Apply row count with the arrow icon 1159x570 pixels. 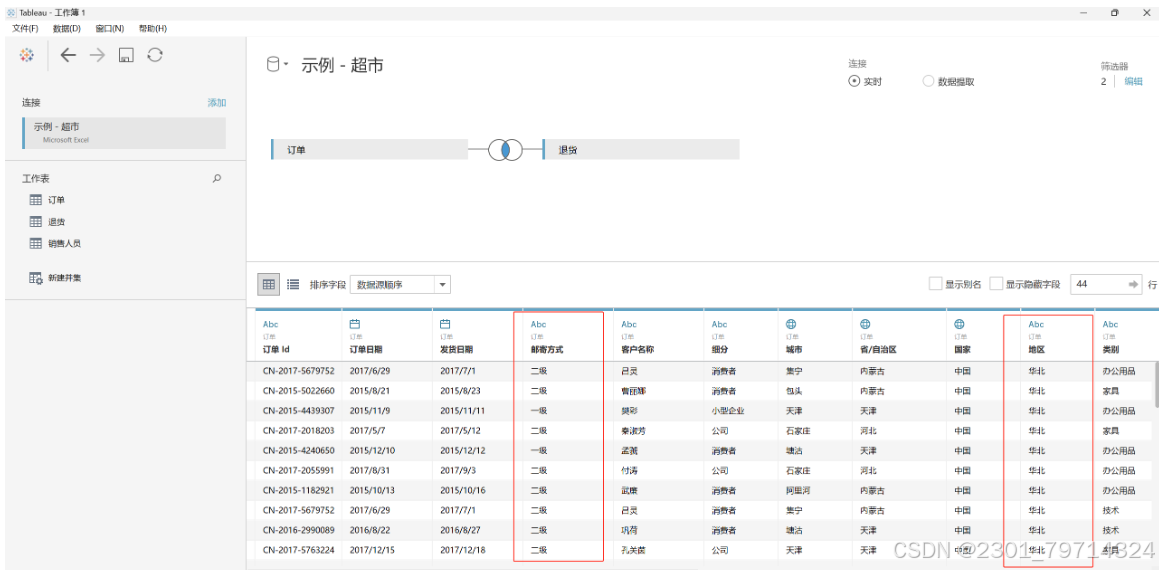tap(1134, 284)
